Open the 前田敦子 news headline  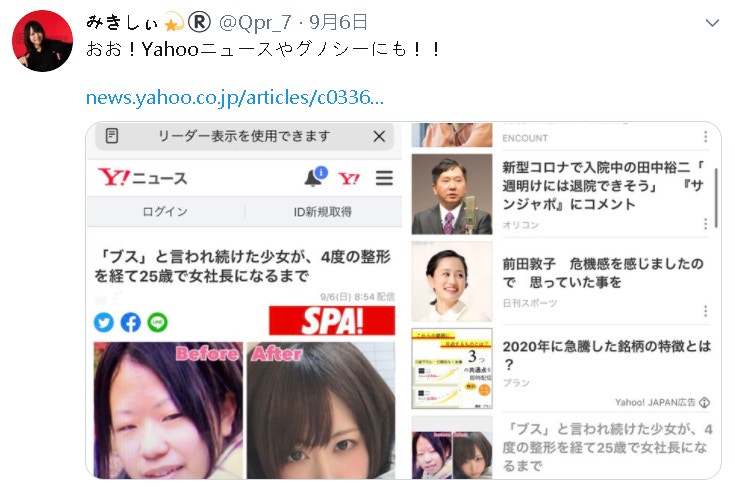603,273
